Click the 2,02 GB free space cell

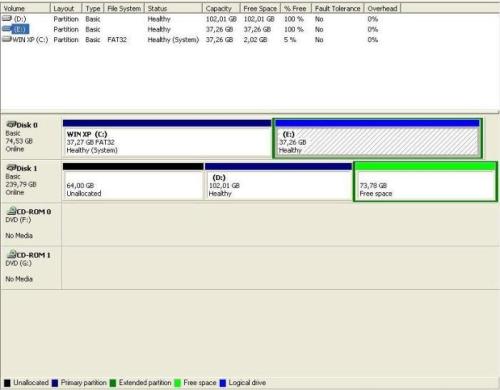(255, 40)
